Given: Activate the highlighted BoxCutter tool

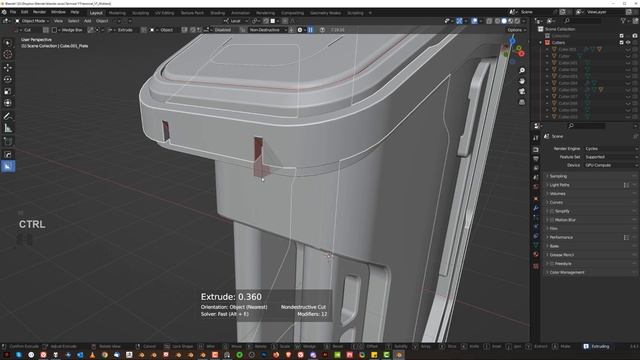Looking at the screenshot, I should [8, 167].
